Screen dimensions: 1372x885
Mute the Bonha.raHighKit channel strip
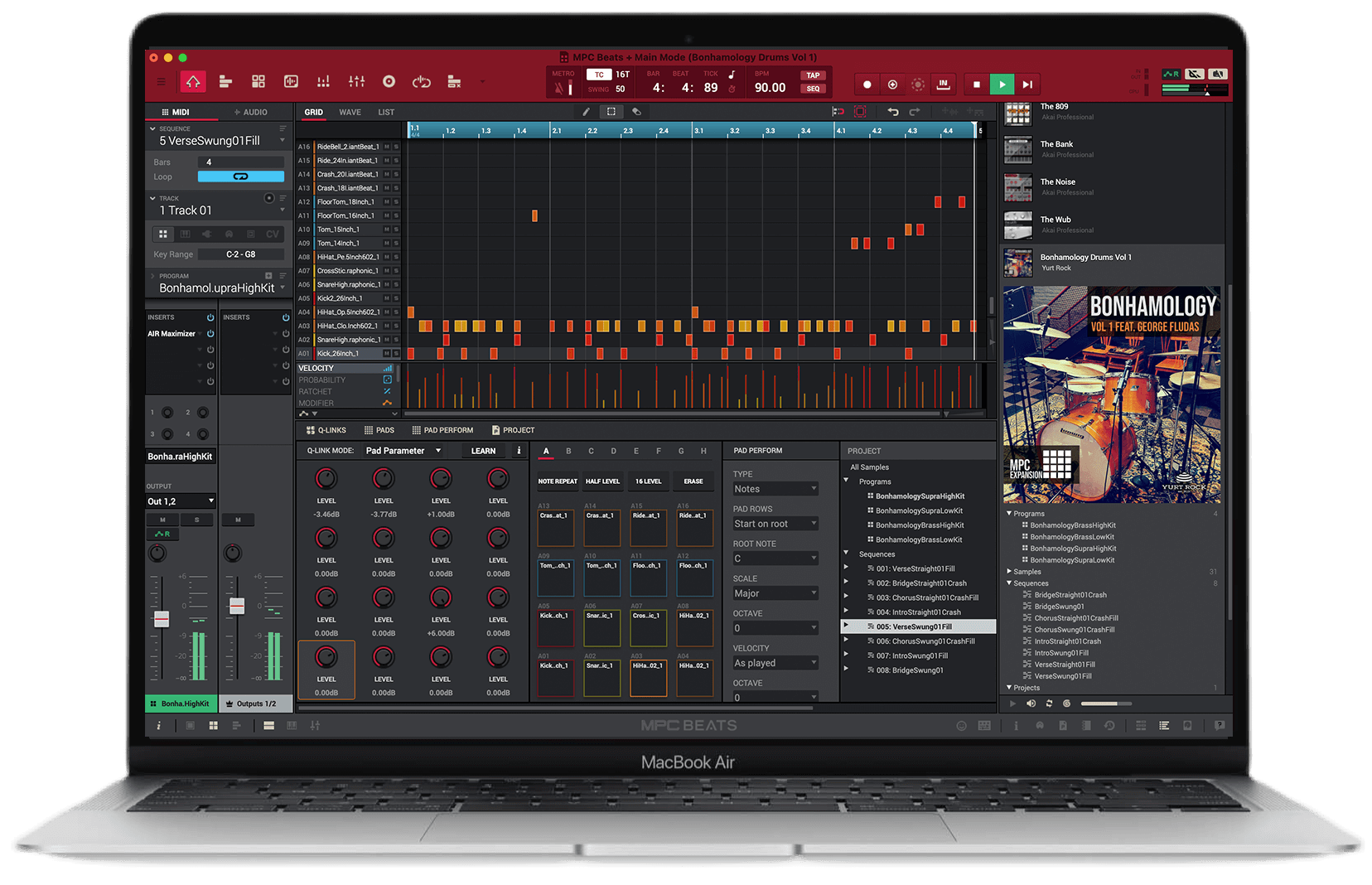coord(162,520)
